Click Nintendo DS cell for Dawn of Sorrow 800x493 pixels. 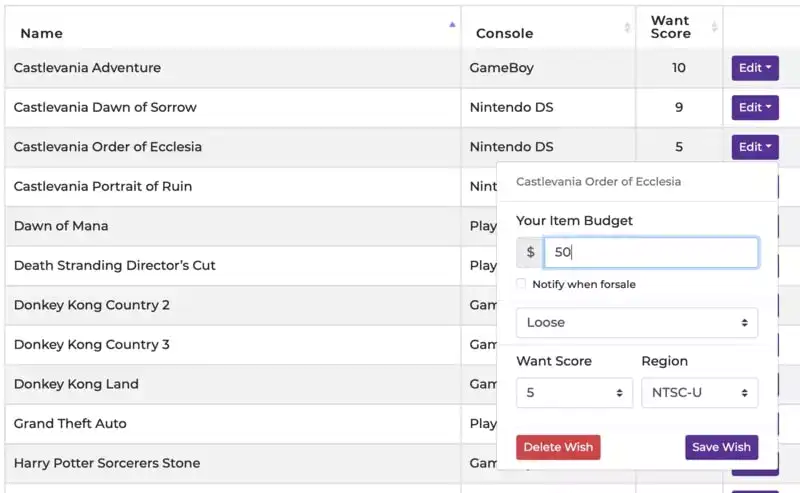[x=548, y=107]
